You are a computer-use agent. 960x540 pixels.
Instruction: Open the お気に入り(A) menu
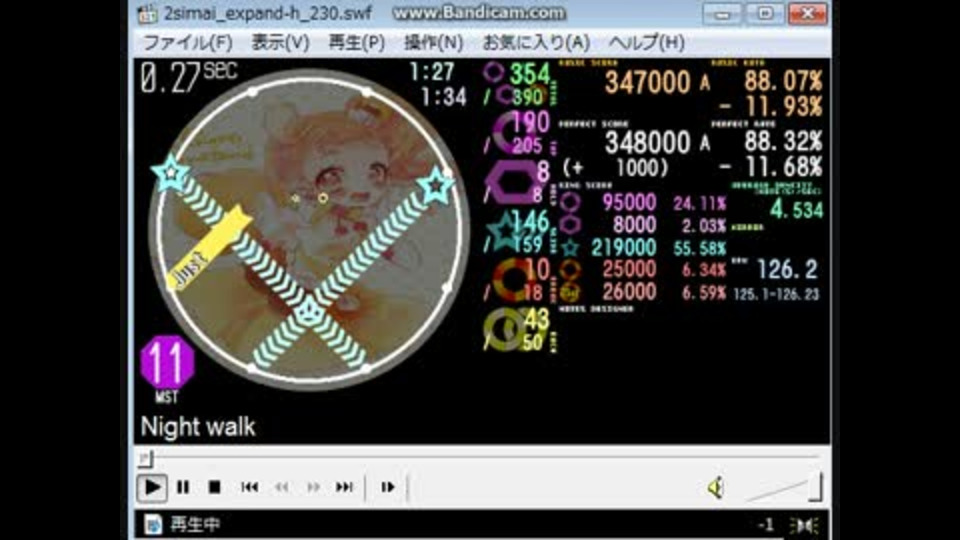(x=536, y=43)
